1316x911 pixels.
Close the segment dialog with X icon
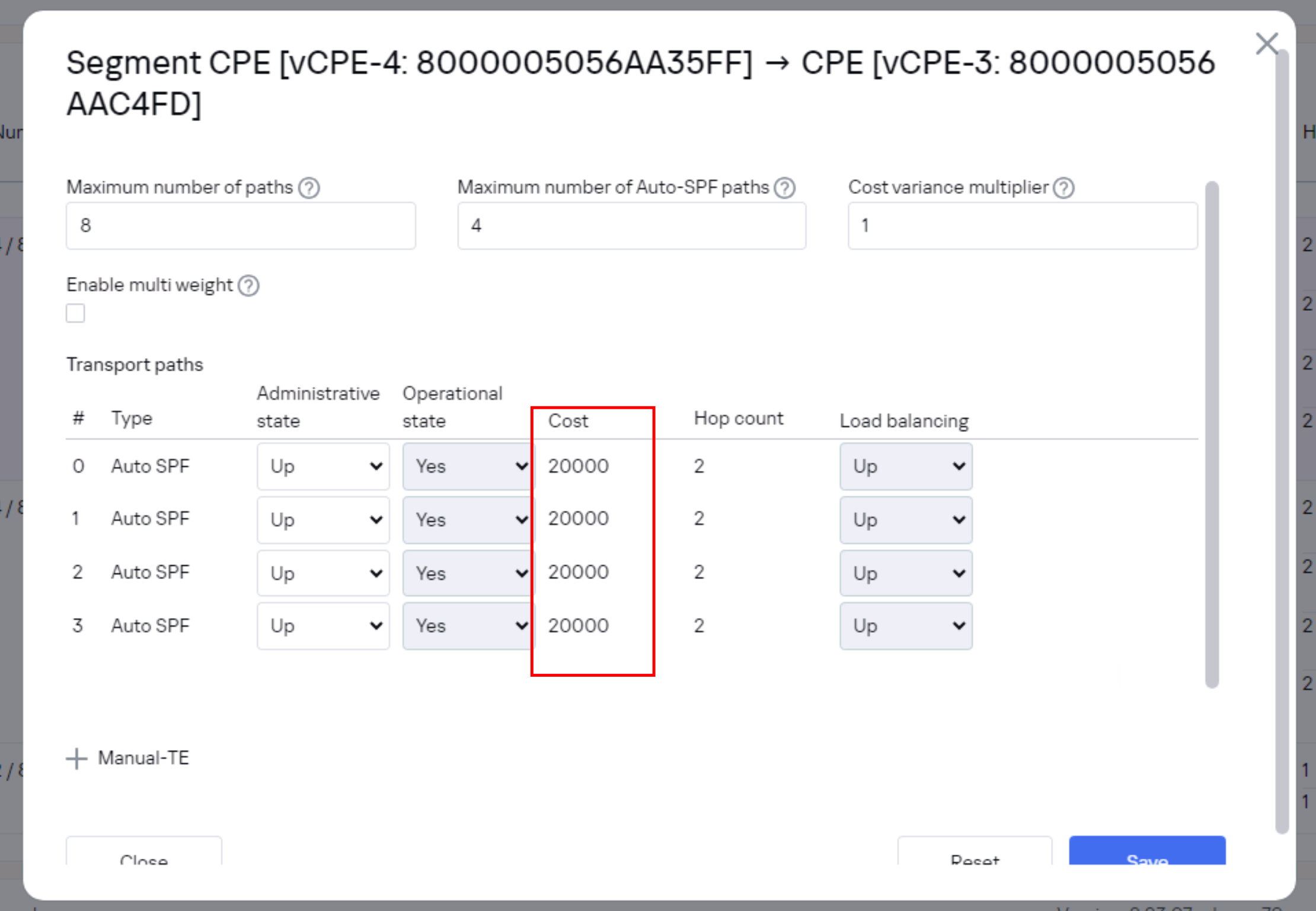pyautogui.click(x=1267, y=44)
